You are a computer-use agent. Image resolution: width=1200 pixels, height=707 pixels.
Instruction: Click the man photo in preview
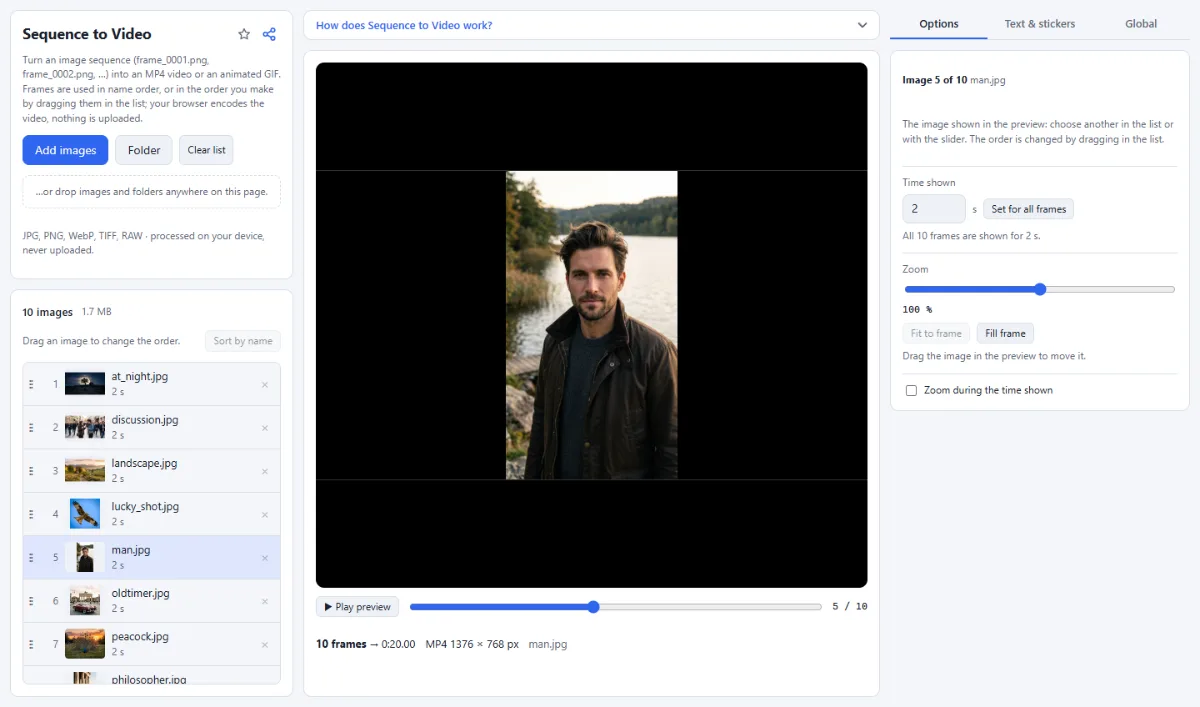click(592, 325)
